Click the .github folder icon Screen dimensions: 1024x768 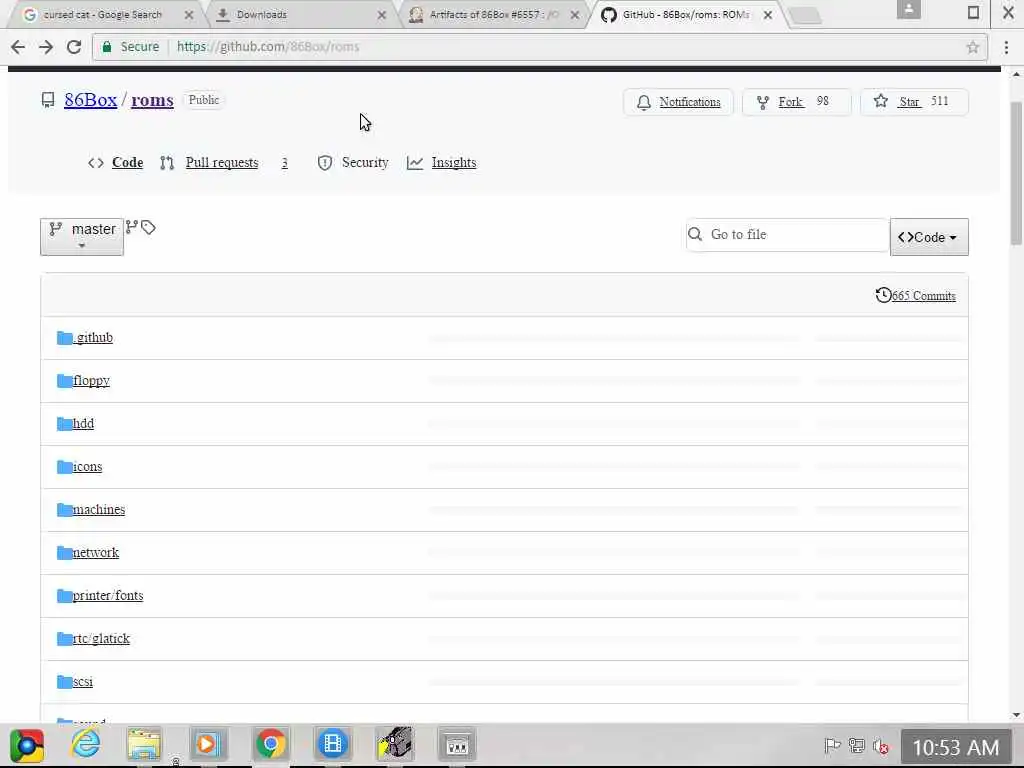(x=64, y=338)
